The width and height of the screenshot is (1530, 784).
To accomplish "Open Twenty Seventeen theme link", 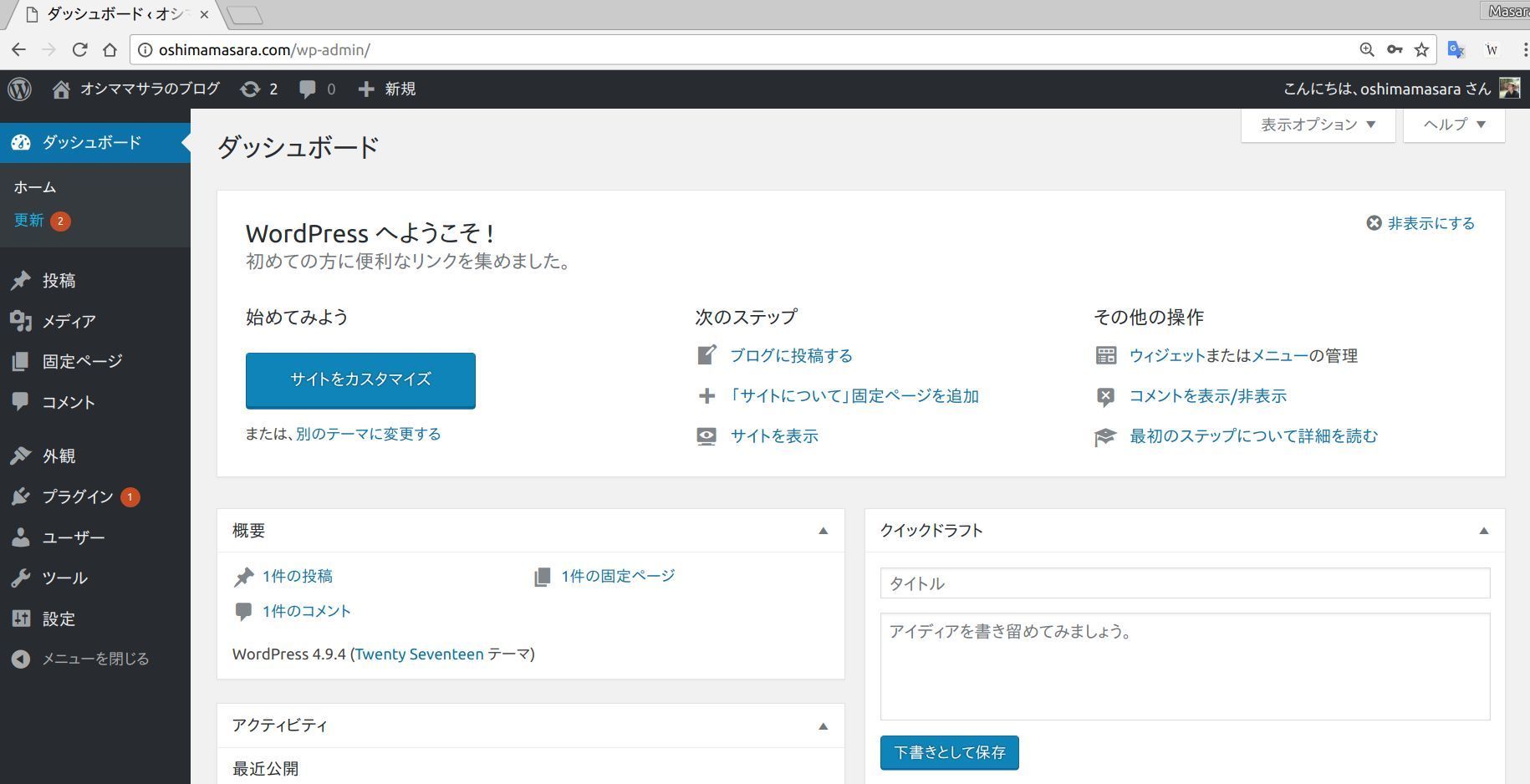I will 419,654.
